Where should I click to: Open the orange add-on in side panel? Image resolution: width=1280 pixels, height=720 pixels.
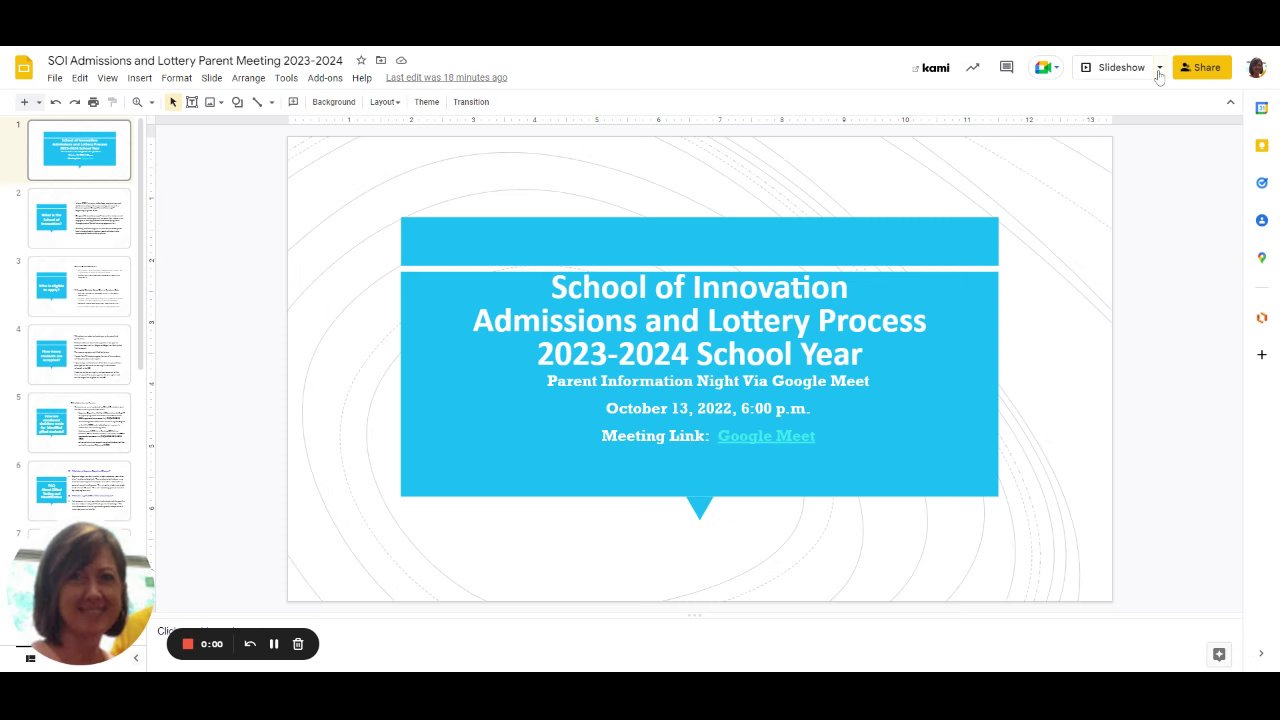click(x=1262, y=317)
